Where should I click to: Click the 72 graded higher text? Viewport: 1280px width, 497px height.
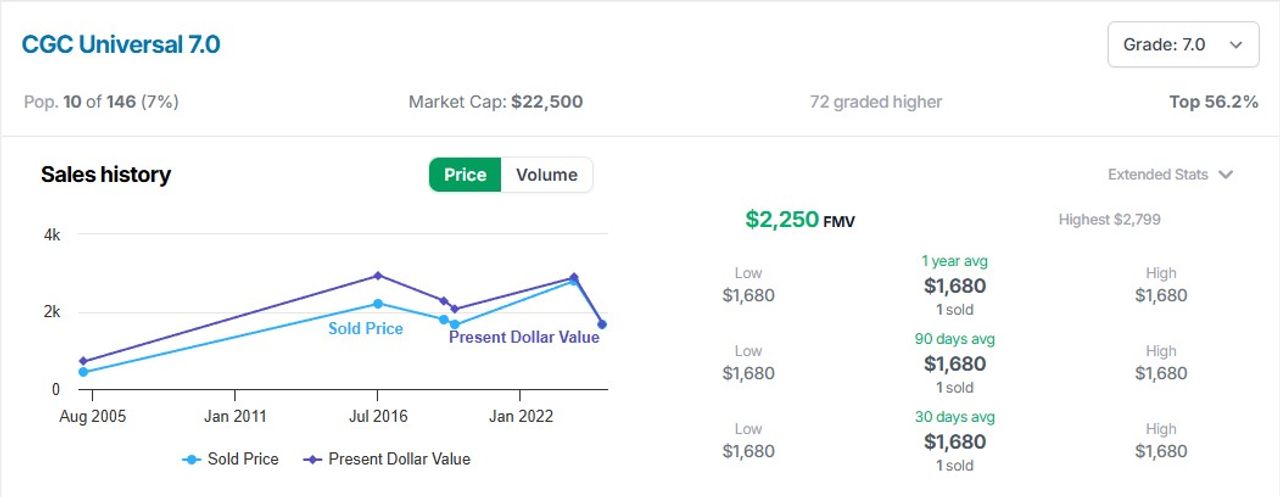876,102
